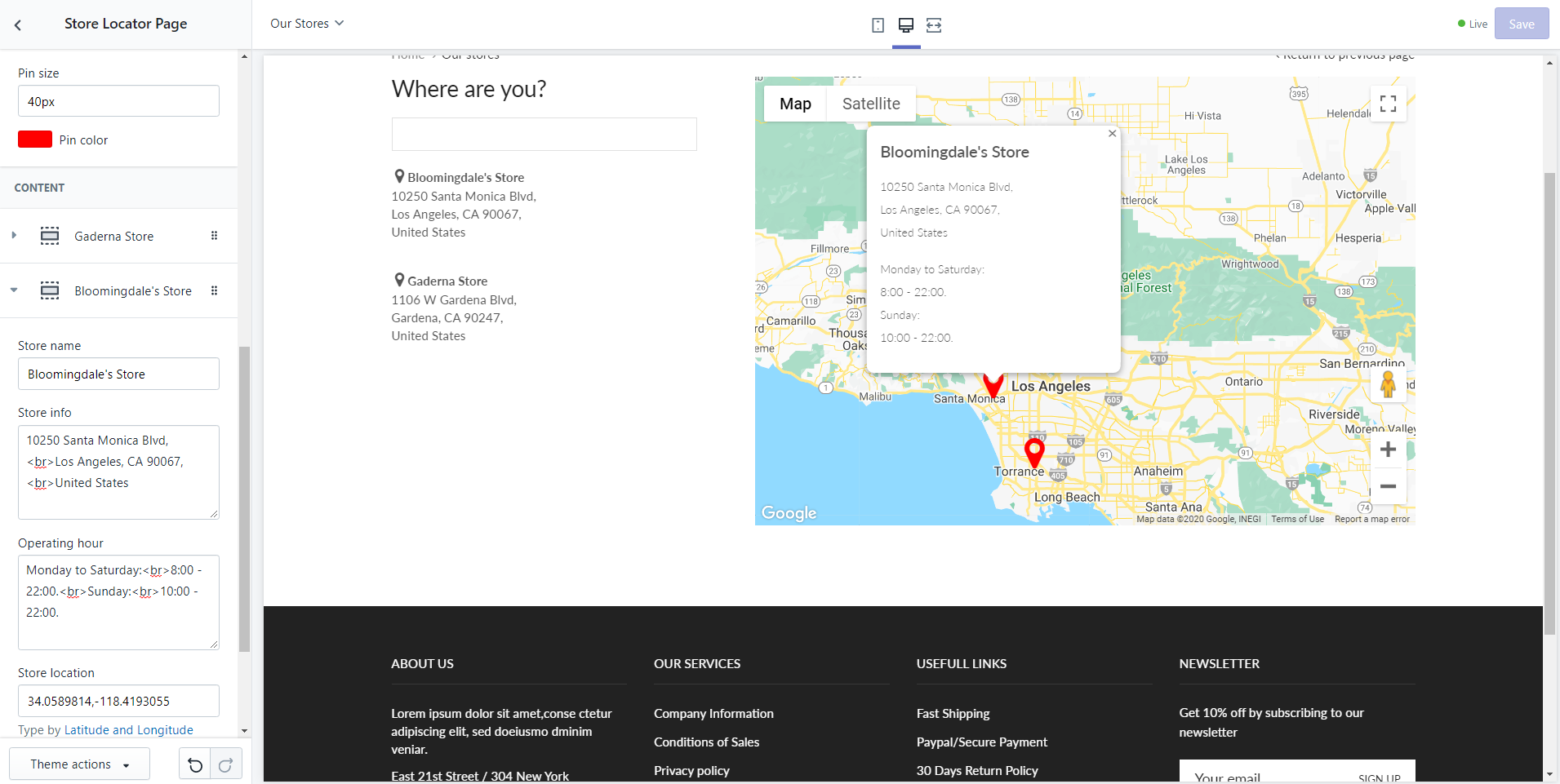Viewport: 1560px width, 784px height.
Task: Open map Terms of Use link
Action: pos(1297,519)
